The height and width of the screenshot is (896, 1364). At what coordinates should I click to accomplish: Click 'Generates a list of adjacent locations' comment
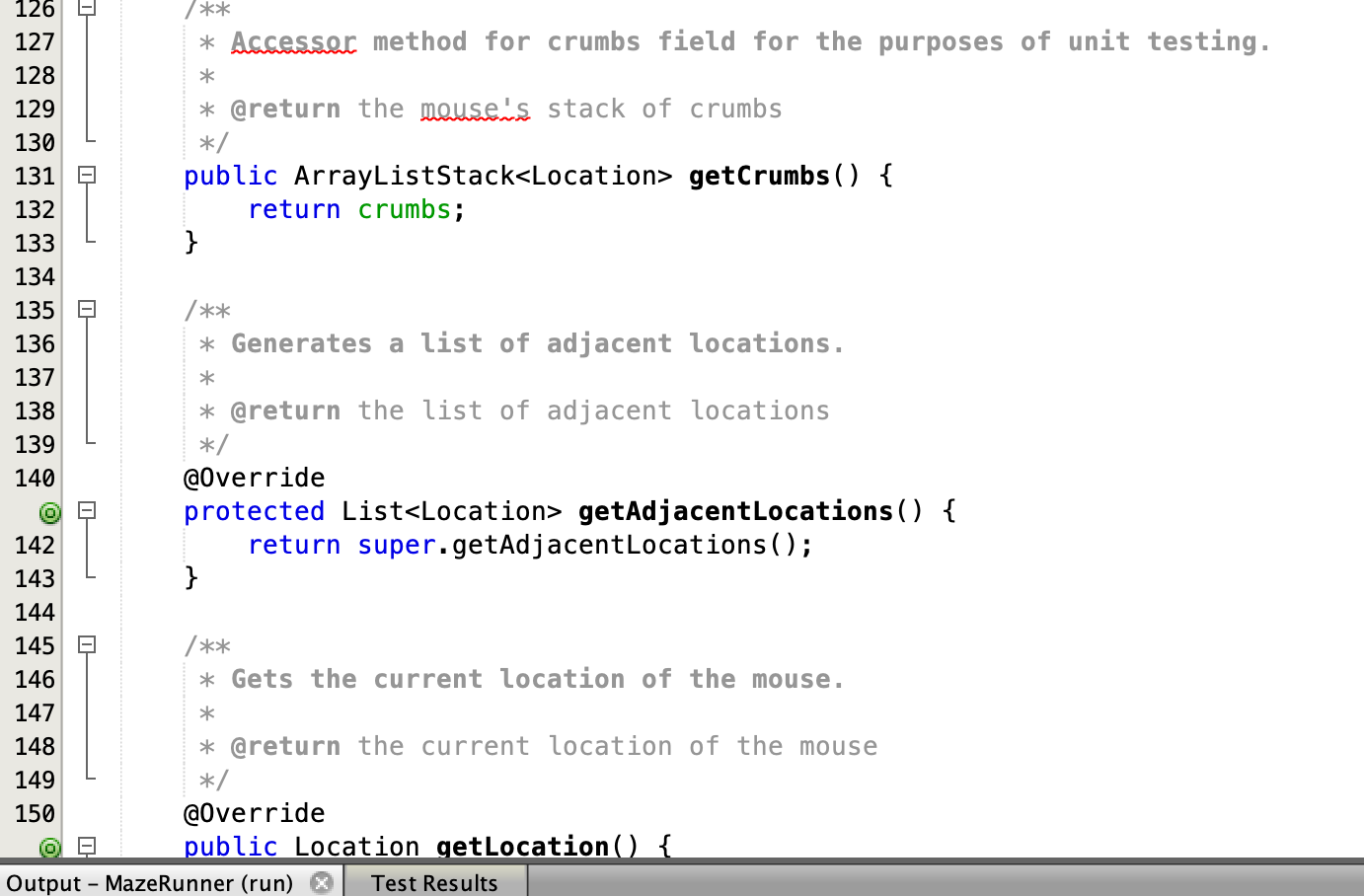pyautogui.click(x=537, y=343)
